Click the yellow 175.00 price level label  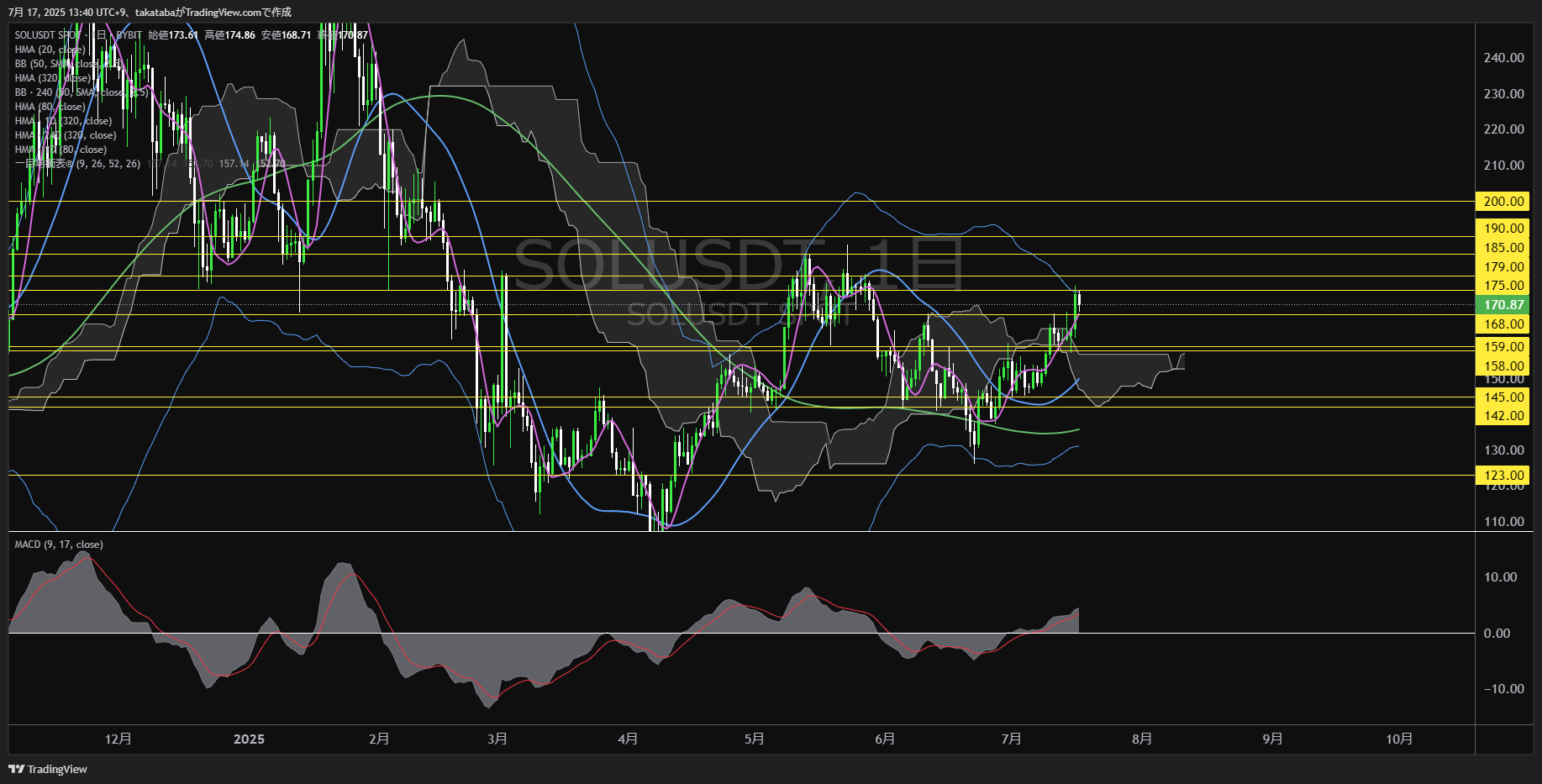coord(1503,286)
